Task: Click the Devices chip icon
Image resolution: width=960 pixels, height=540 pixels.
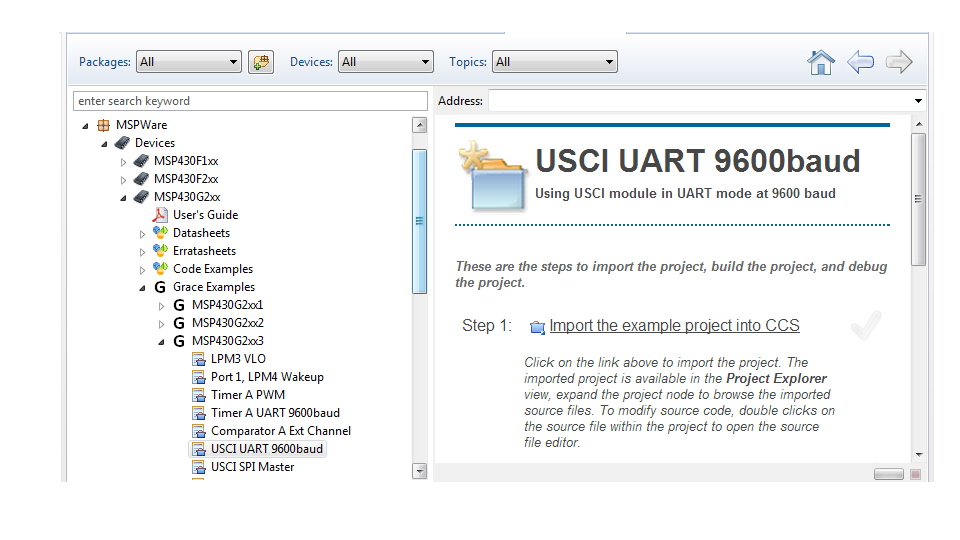Action: pyautogui.click(x=122, y=143)
